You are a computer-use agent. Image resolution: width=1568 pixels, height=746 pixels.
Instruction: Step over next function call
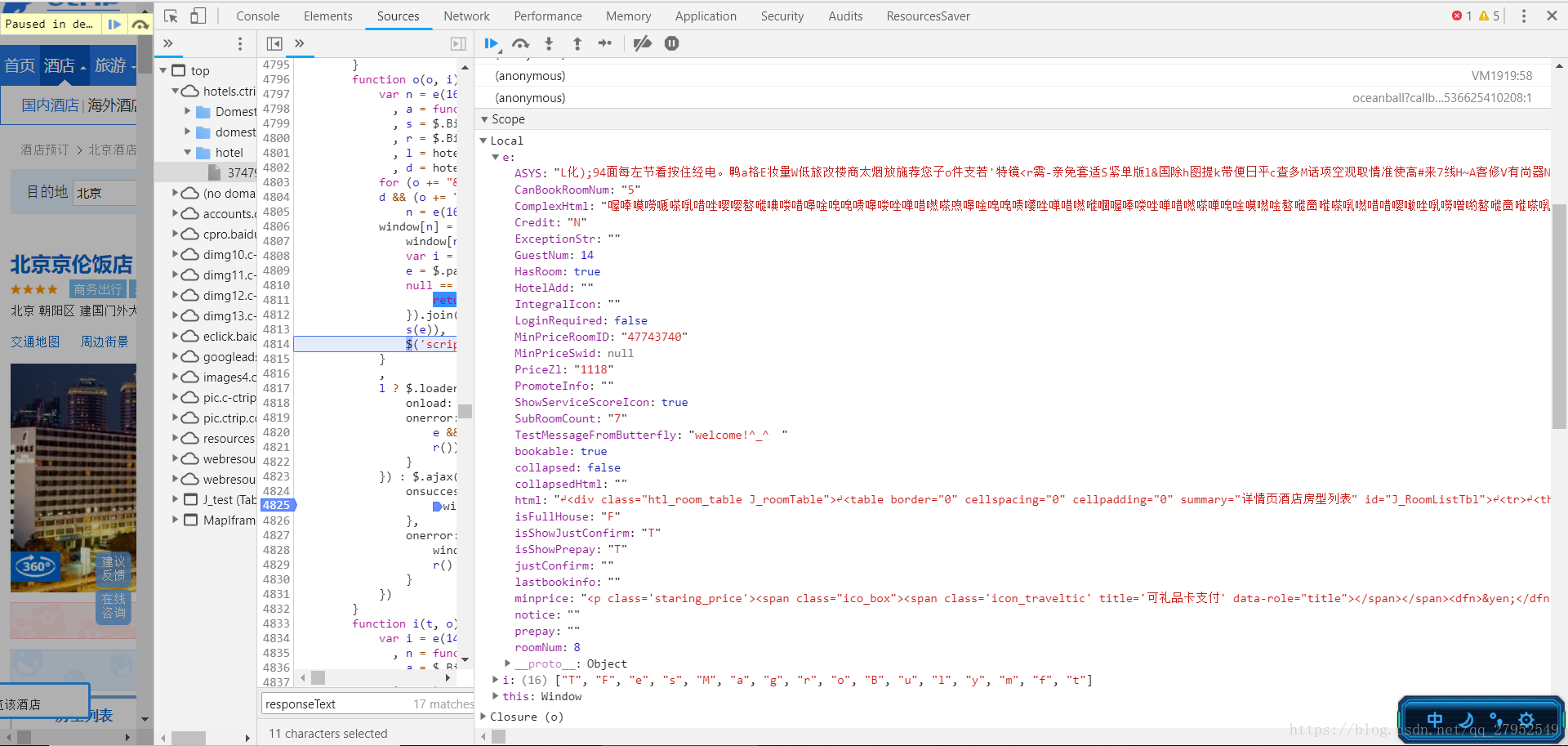(520, 43)
